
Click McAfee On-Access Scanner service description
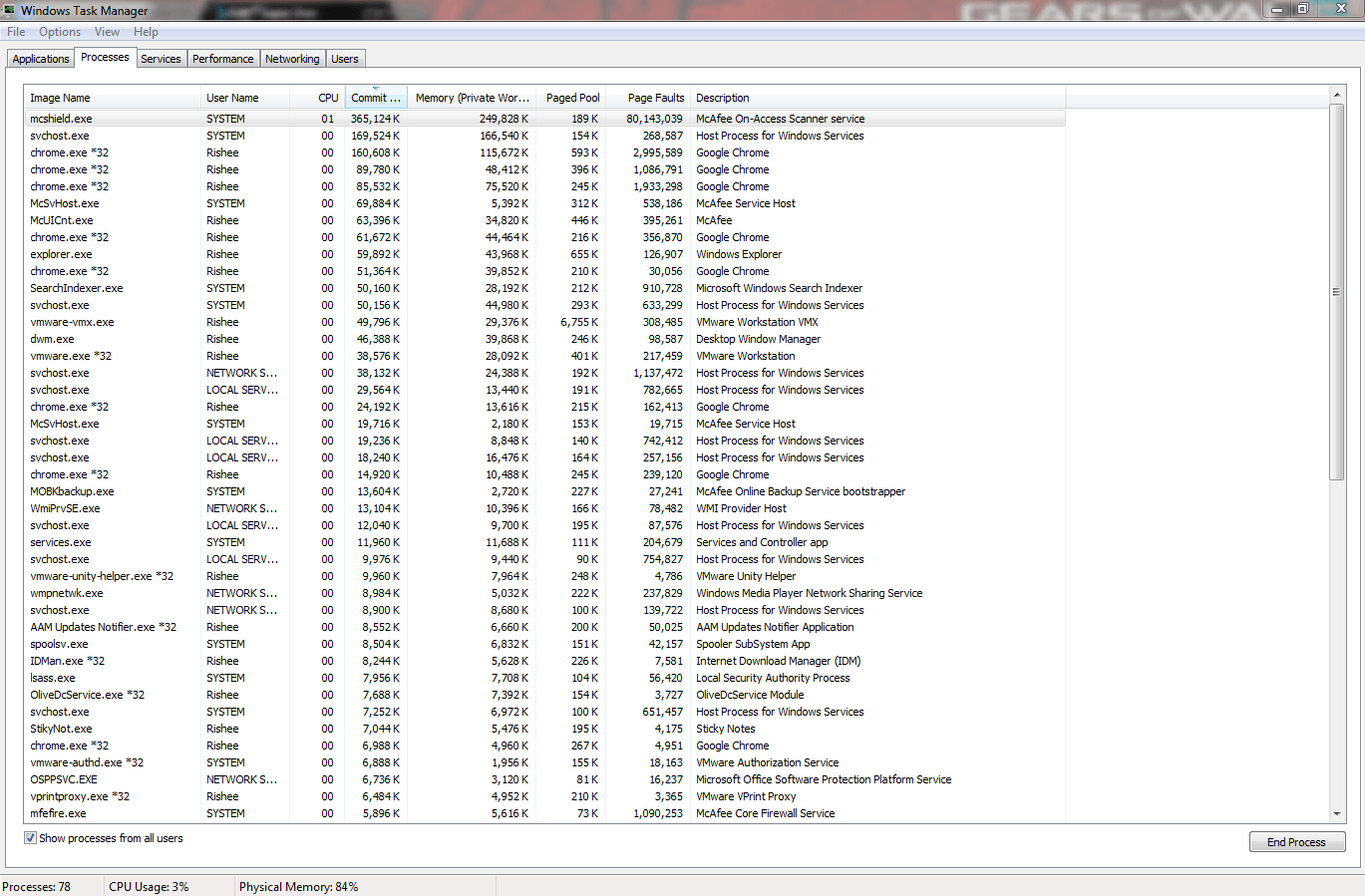780,119
